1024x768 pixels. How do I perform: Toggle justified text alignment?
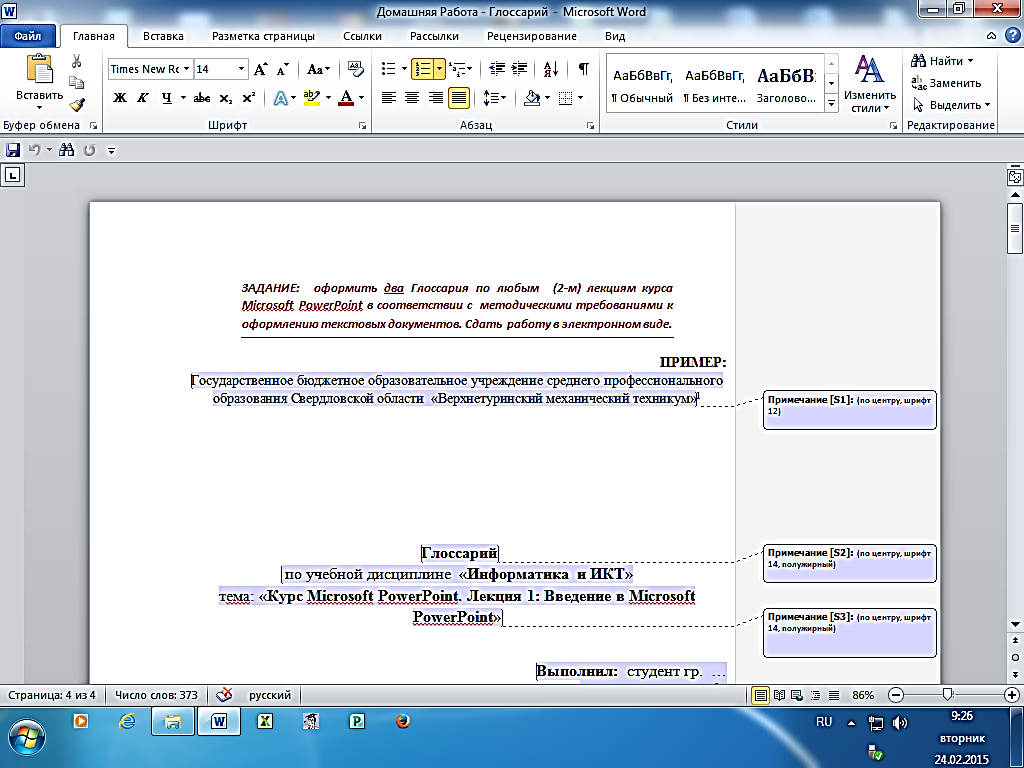[x=459, y=98]
